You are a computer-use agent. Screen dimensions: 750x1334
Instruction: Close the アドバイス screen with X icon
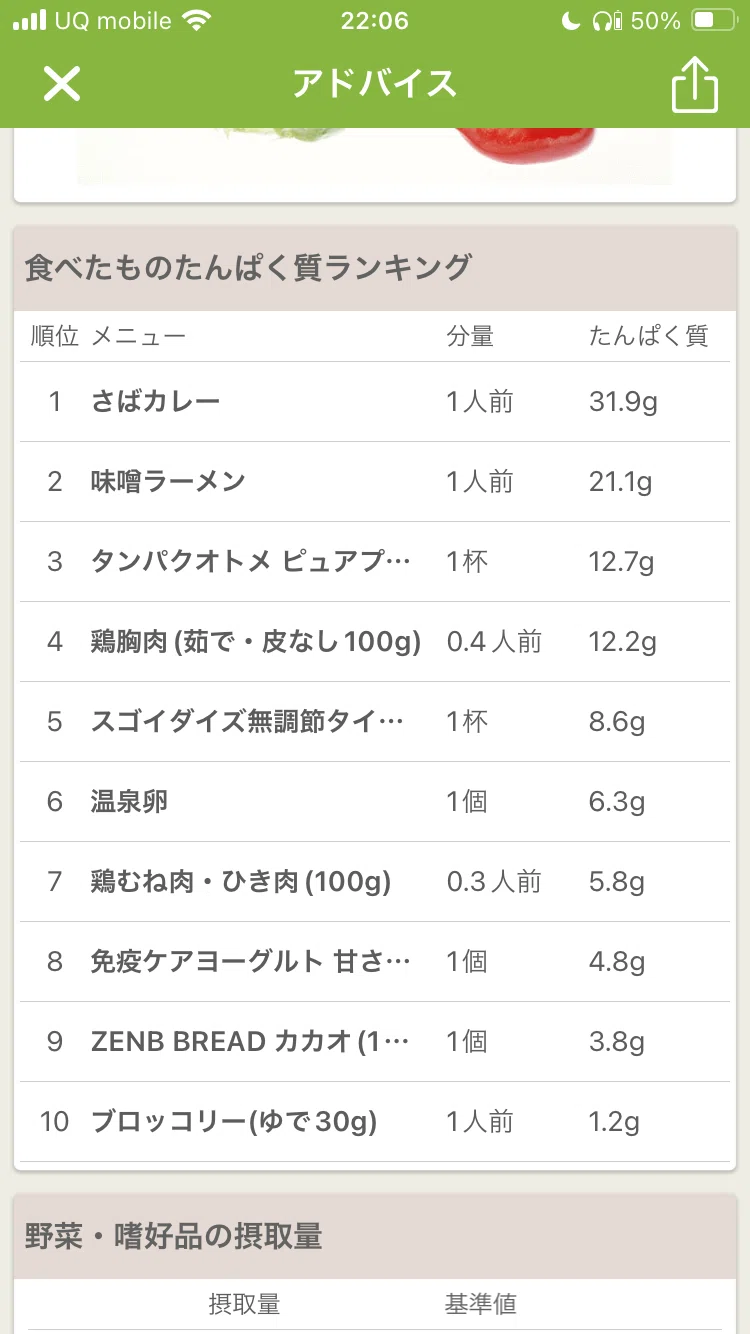(x=61, y=84)
